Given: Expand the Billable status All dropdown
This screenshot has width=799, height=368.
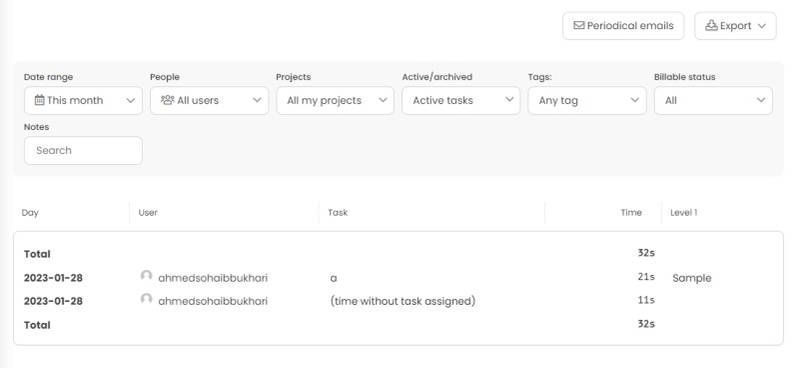Looking at the screenshot, I should (x=713, y=100).
